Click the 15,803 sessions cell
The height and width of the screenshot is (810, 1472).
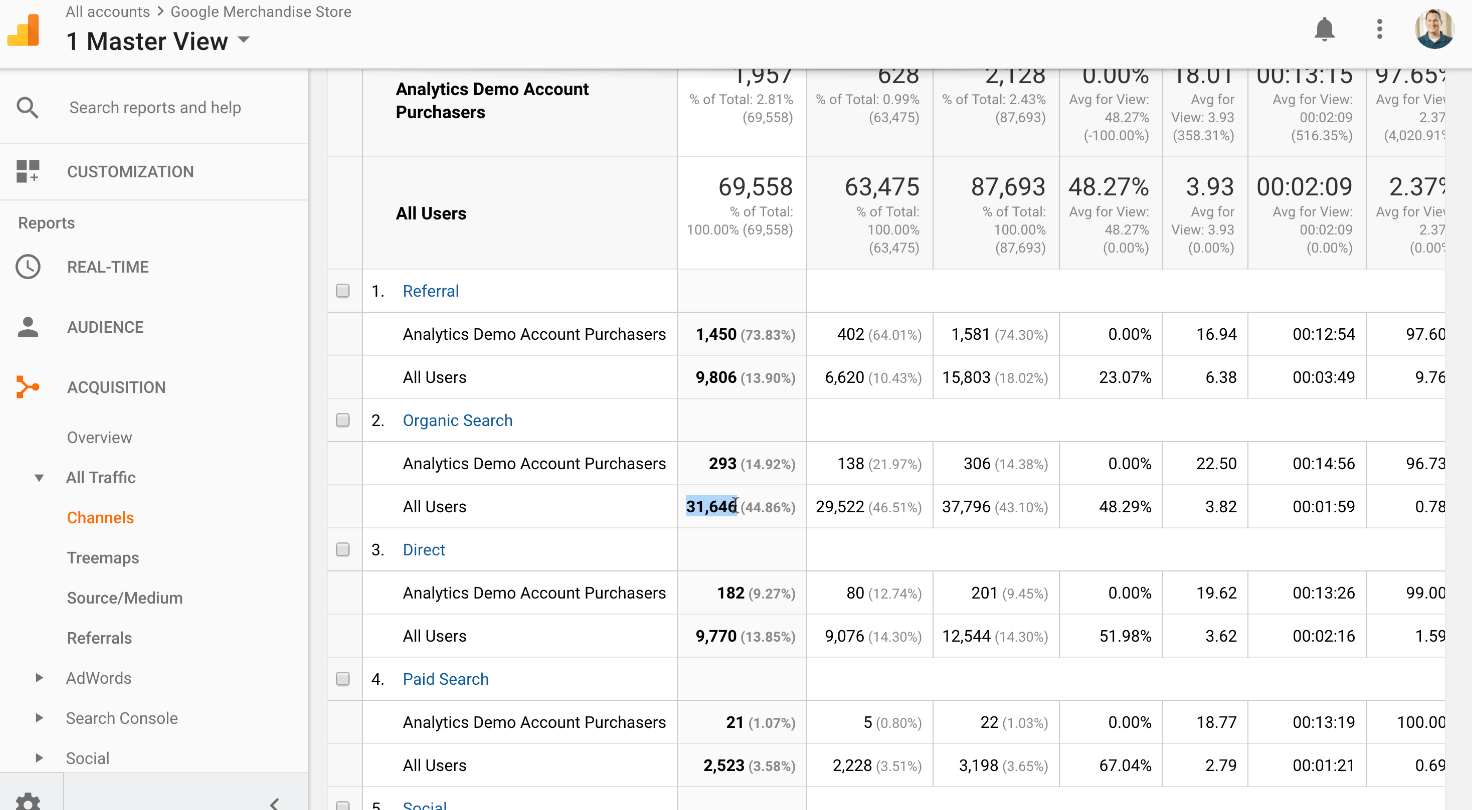pyautogui.click(x=966, y=378)
